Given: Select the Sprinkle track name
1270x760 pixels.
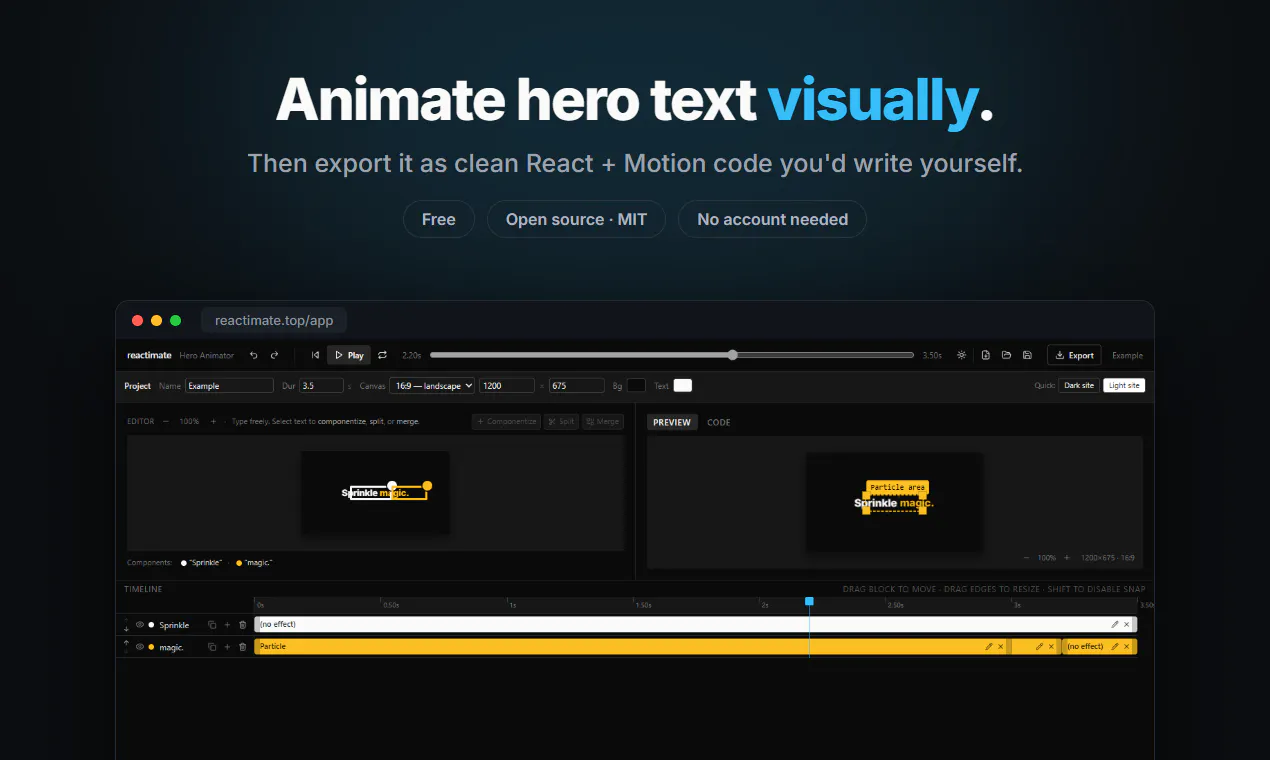Looking at the screenshot, I should (x=174, y=625).
